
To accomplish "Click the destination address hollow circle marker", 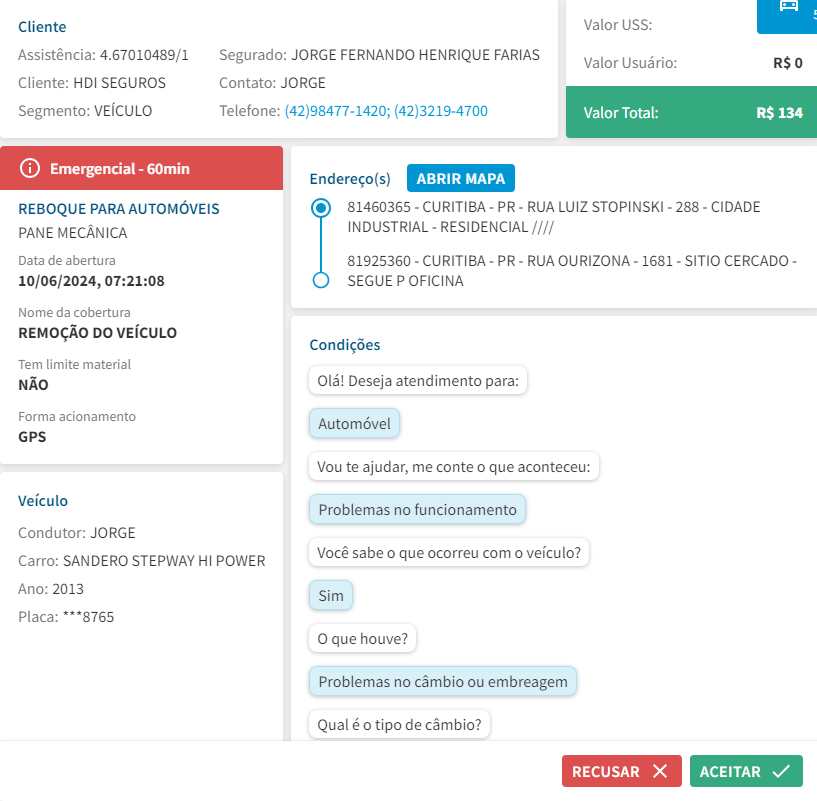I will click(x=321, y=280).
